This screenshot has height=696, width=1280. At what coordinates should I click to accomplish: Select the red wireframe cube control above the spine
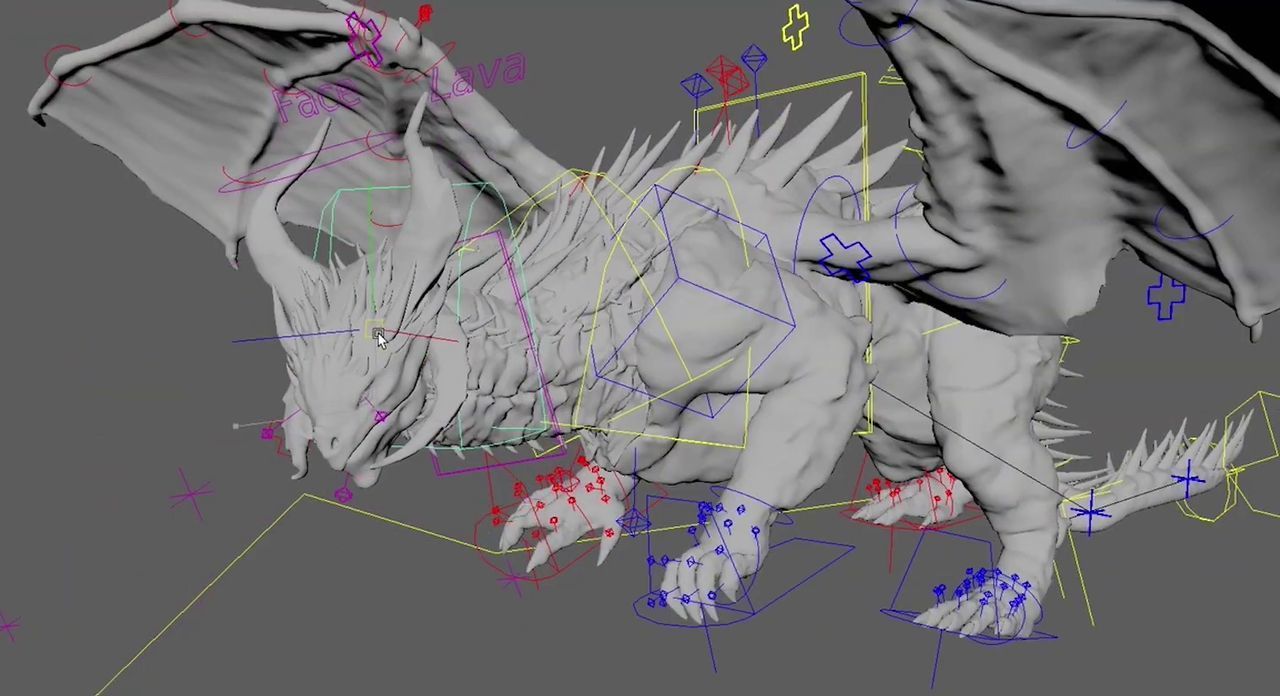(x=727, y=75)
